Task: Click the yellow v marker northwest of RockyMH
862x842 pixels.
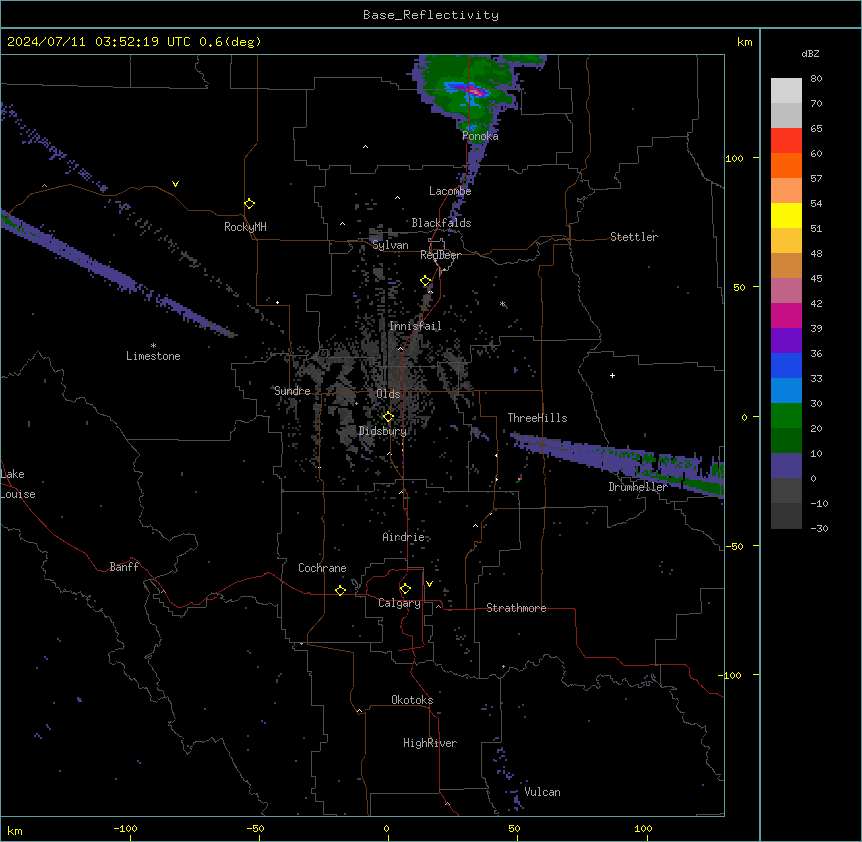Action: [175, 184]
